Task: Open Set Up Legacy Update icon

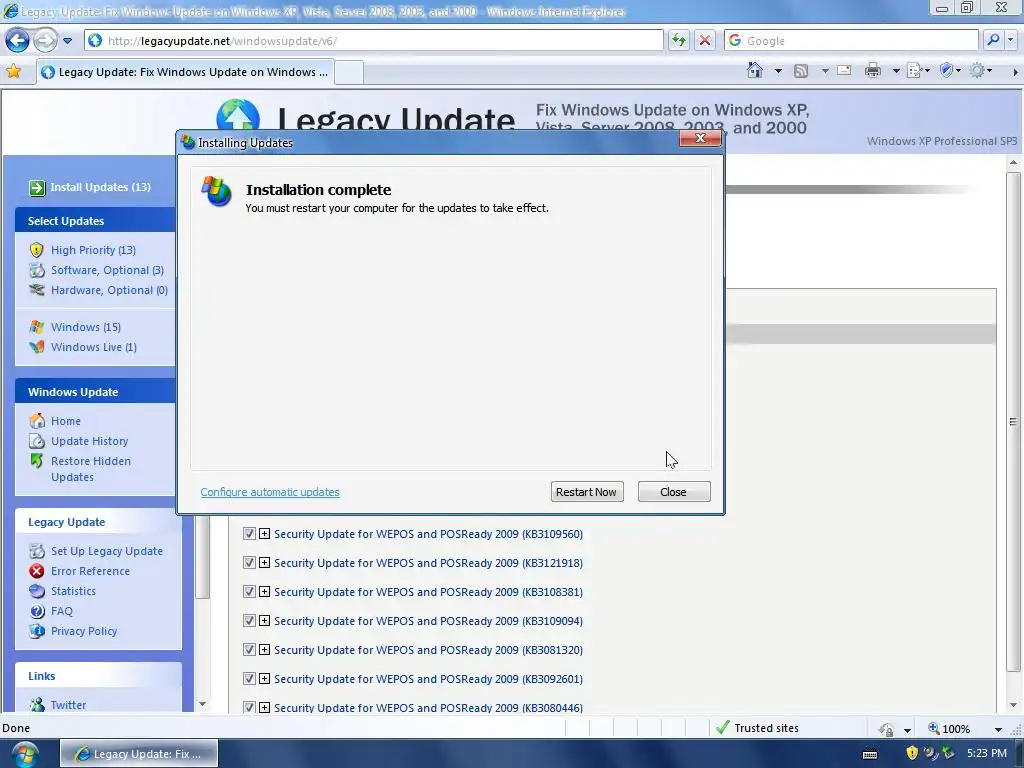Action: (37, 551)
